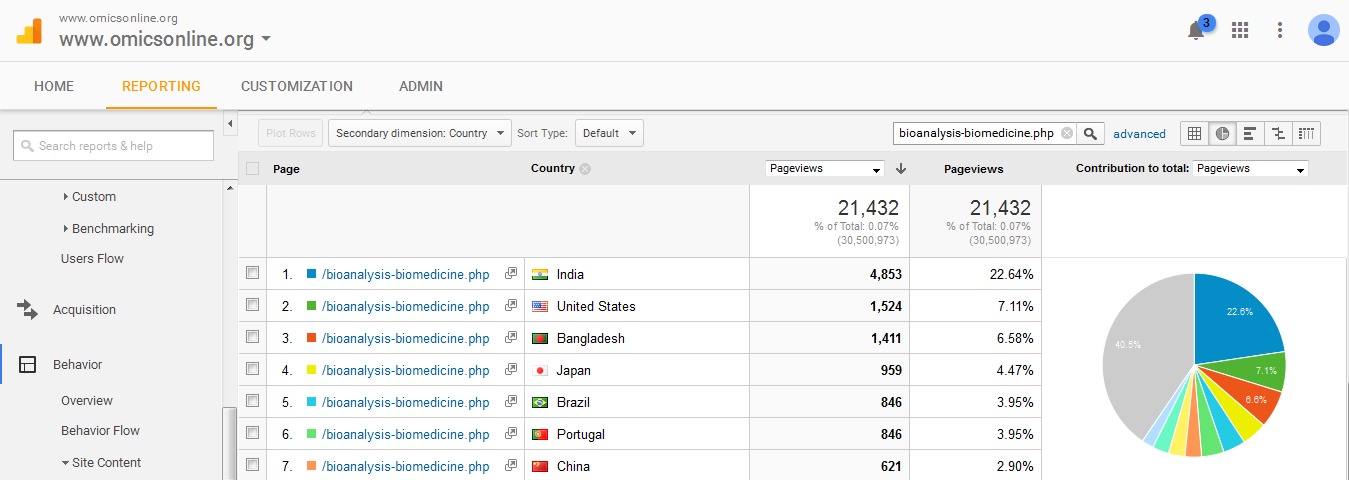The width and height of the screenshot is (1349, 480).
Task: Open India row page in new window
Action: tap(511, 273)
